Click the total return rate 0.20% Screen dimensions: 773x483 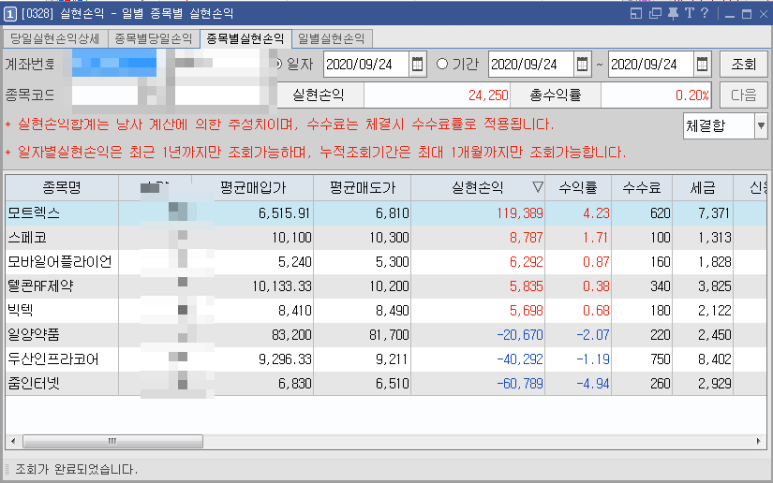(692, 95)
